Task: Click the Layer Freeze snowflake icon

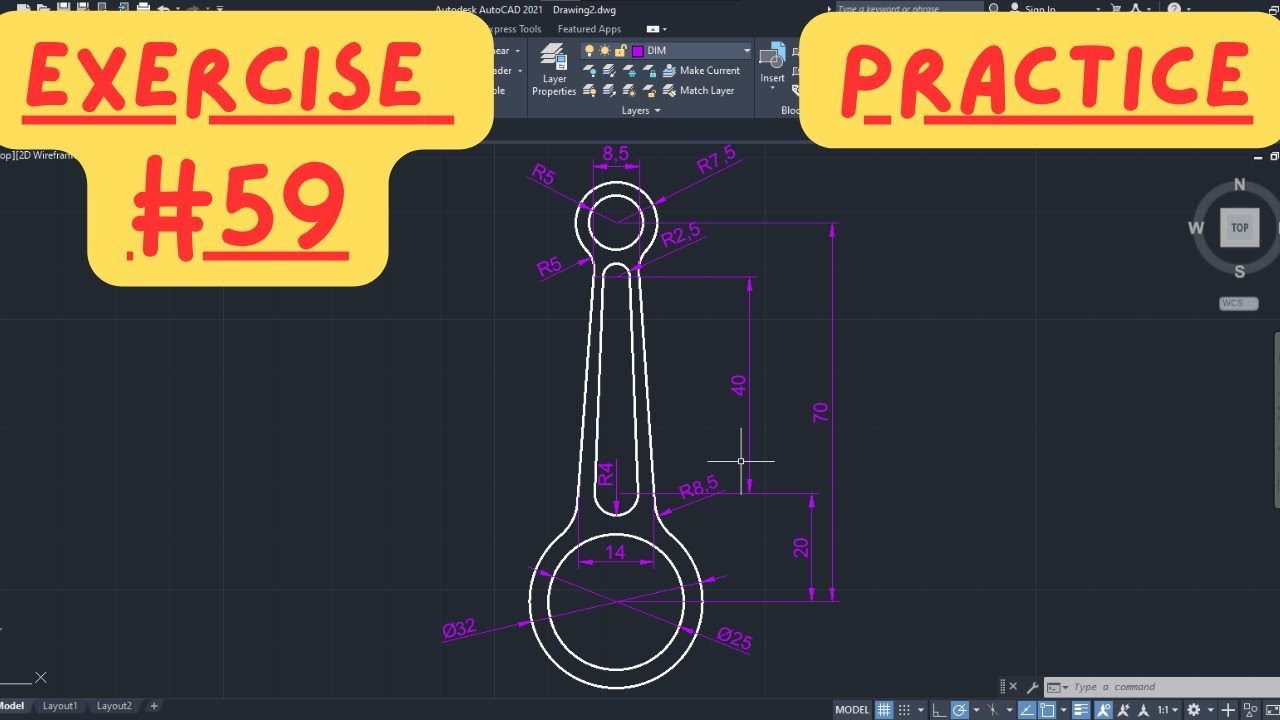Action: point(630,71)
